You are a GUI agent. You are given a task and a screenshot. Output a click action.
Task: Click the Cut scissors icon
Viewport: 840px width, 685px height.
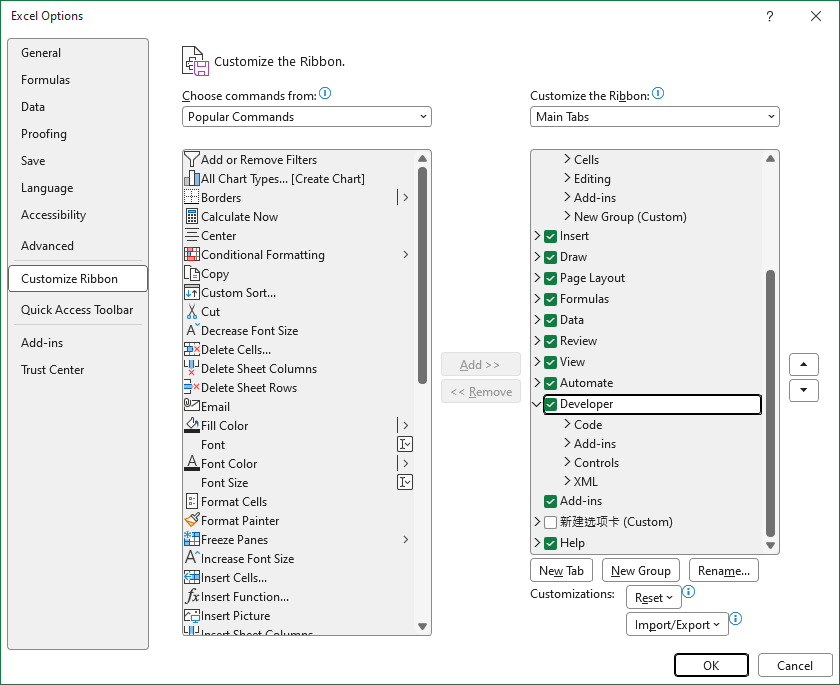pos(192,311)
